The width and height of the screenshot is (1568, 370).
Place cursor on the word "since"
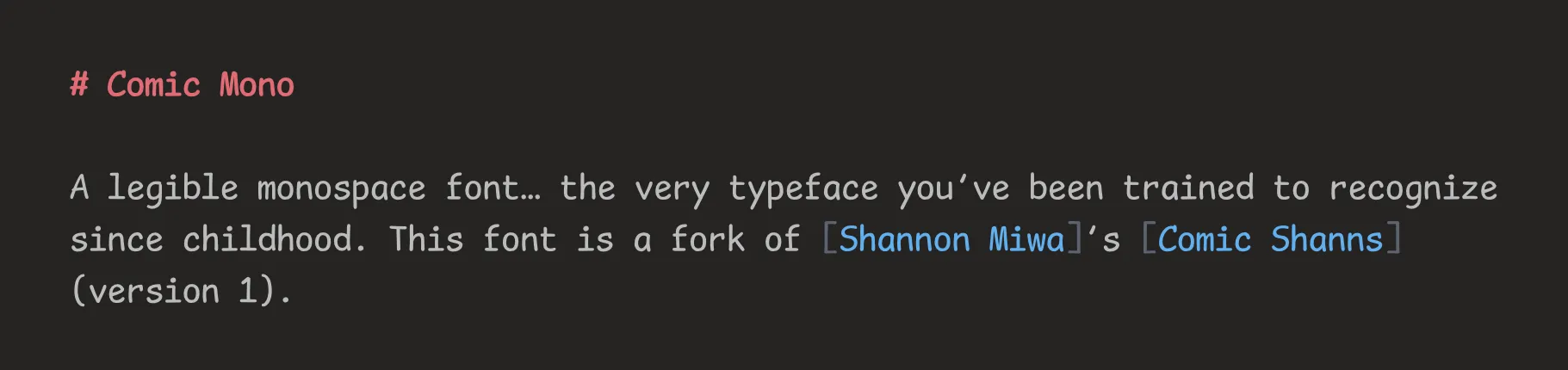[116, 239]
